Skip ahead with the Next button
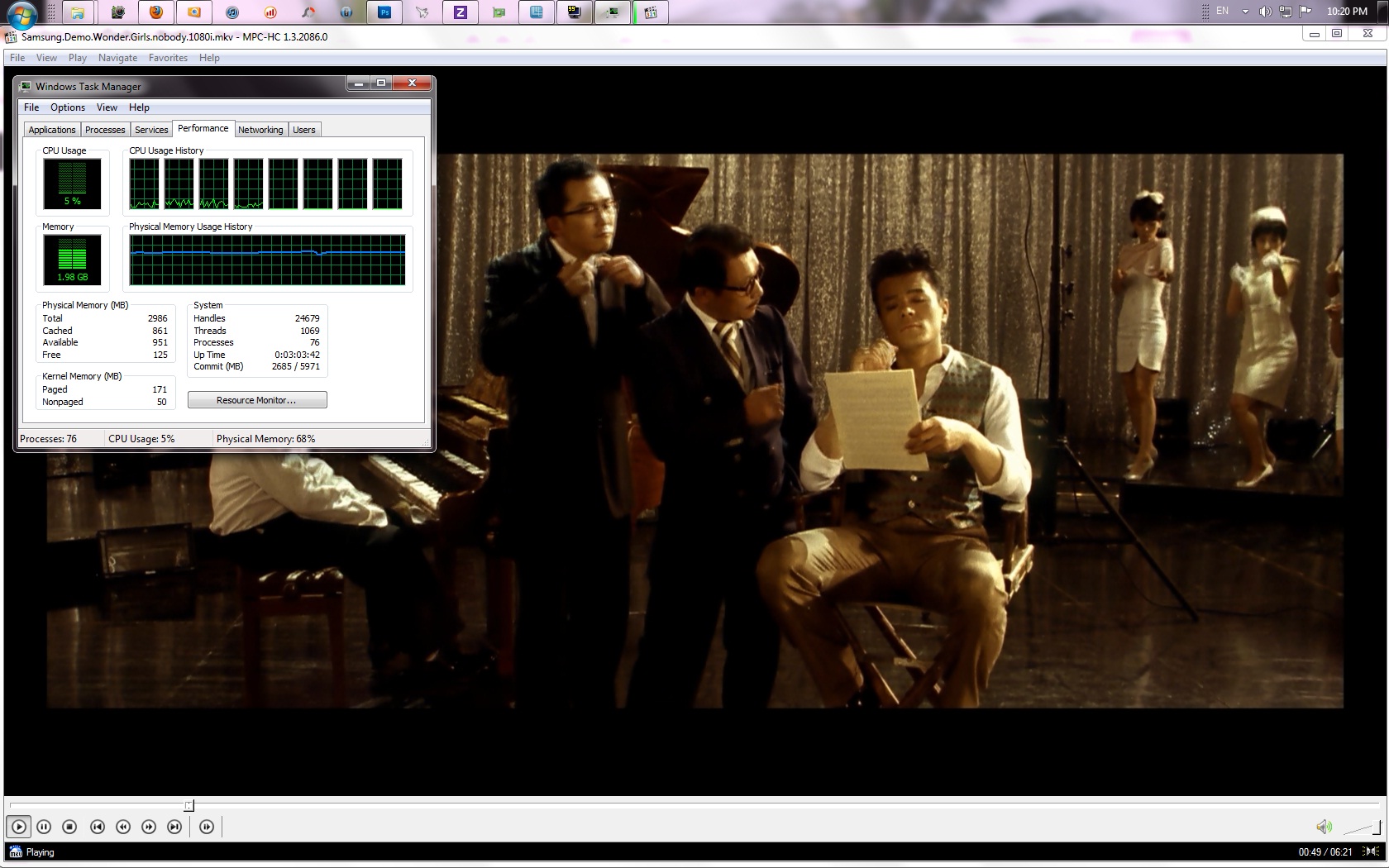This screenshot has width=1389, height=868. pyautogui.click(x=174, y=827)
